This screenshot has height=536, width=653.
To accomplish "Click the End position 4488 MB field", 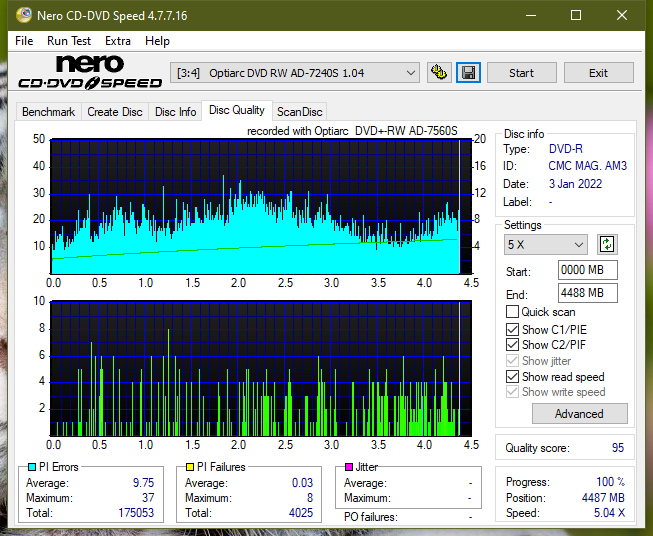I will [588, 293].
